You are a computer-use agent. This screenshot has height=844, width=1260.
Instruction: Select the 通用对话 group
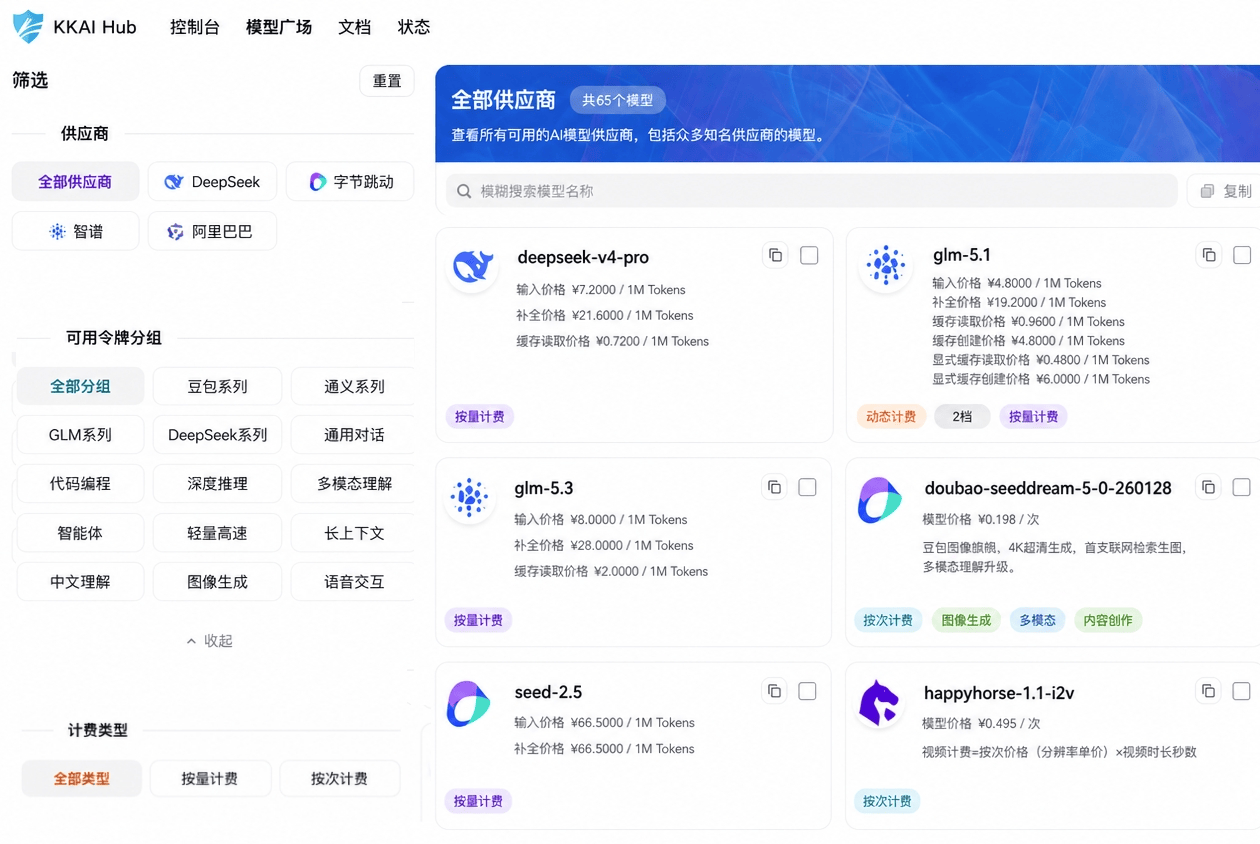coord(354,435)
